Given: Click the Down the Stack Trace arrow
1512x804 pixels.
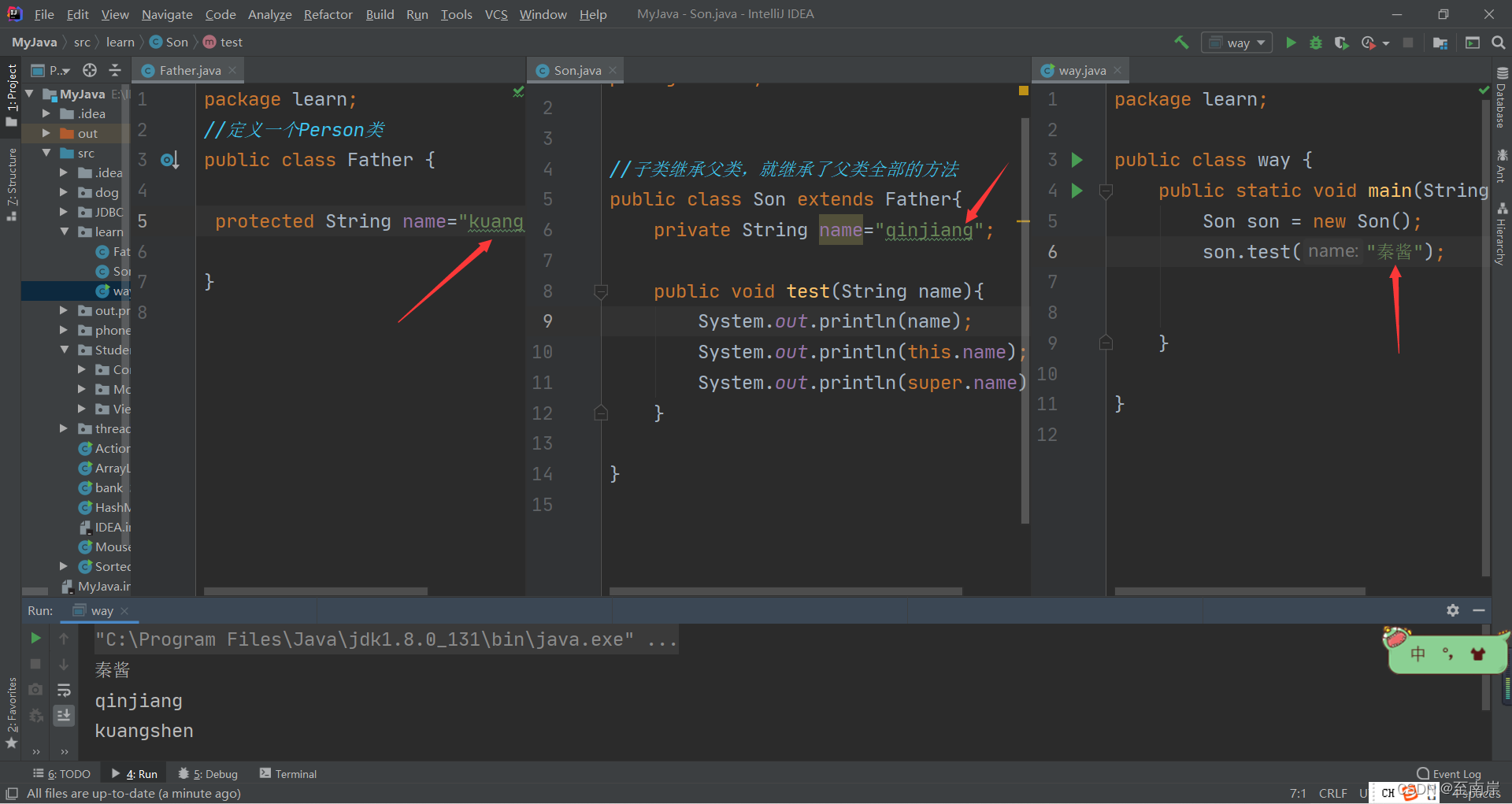Looking at the screenshot, I should coord(64,665).
